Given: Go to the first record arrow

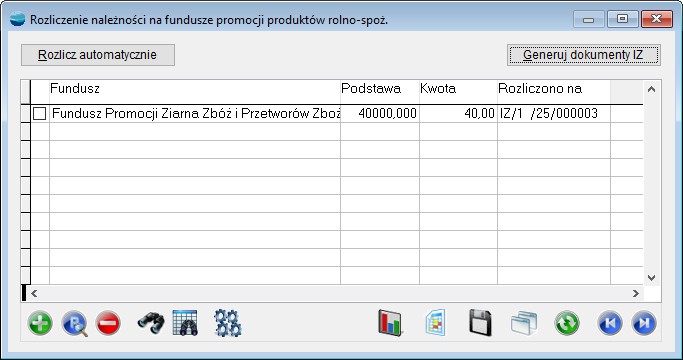Looking at the screenshot, I should point(609,323).
